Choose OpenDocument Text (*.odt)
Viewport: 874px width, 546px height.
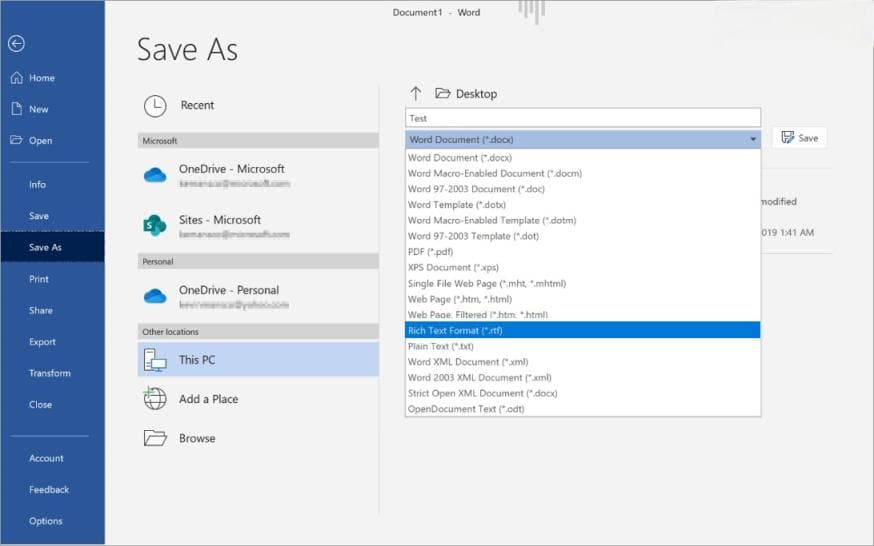pyautogui.click(x=583, y=408)
